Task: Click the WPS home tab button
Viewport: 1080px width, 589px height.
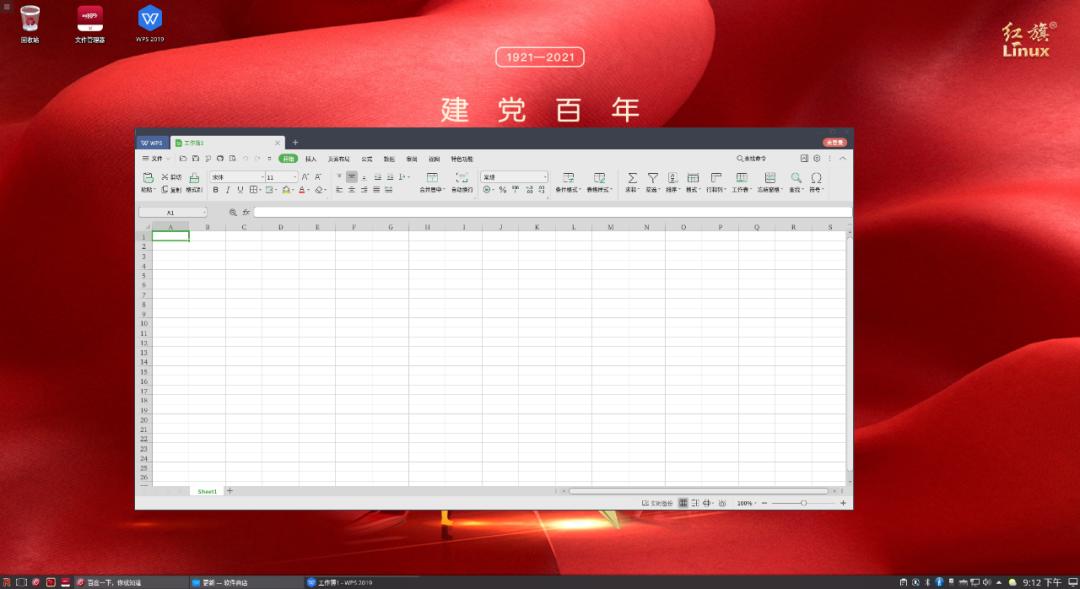Action: coord(152,143)
